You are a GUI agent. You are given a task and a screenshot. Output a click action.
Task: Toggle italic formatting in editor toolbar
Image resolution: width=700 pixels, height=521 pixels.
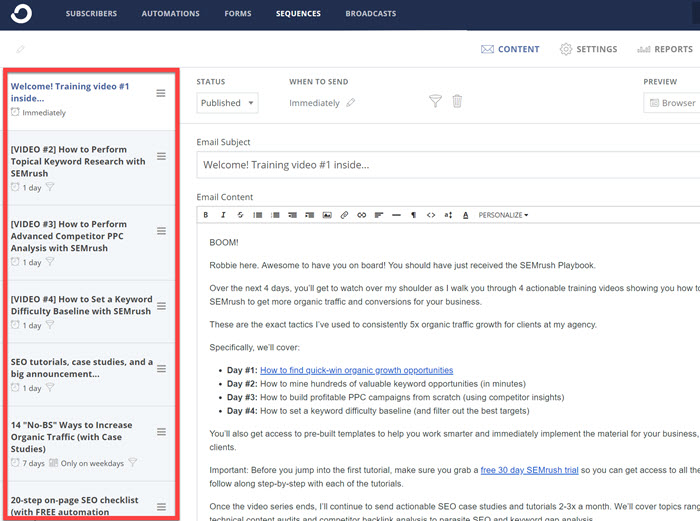[223, 215]
